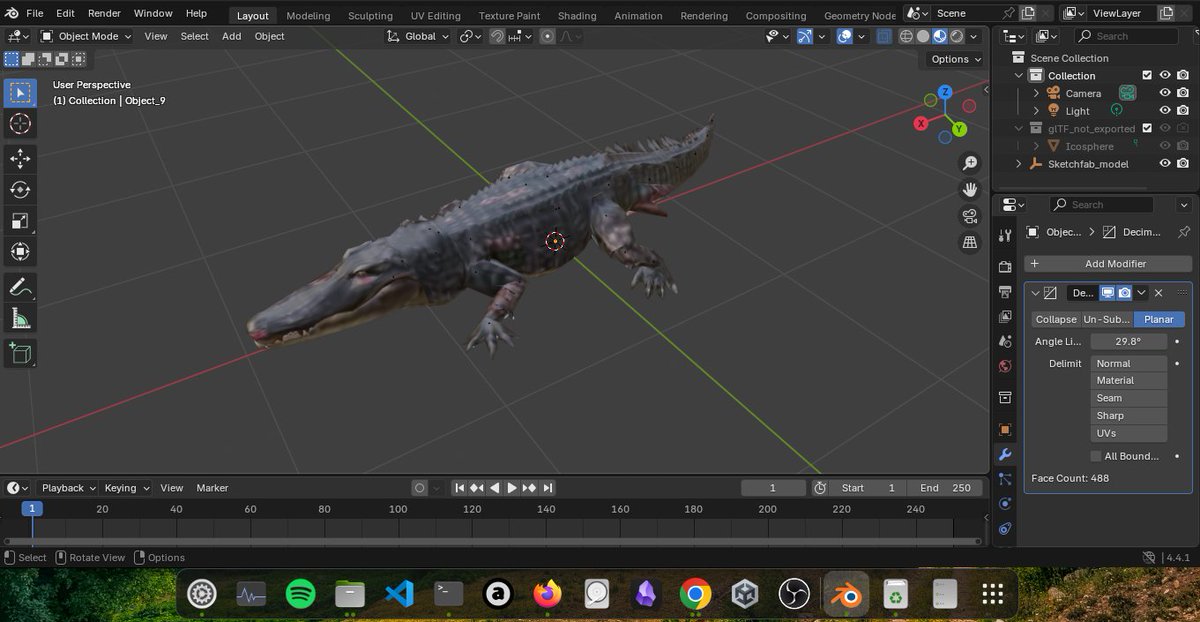Image resolution: width=1200 pixels, height=622 pixels.
Task: Collapse the Decimate modifier panel
Action: coord(1034,293)
